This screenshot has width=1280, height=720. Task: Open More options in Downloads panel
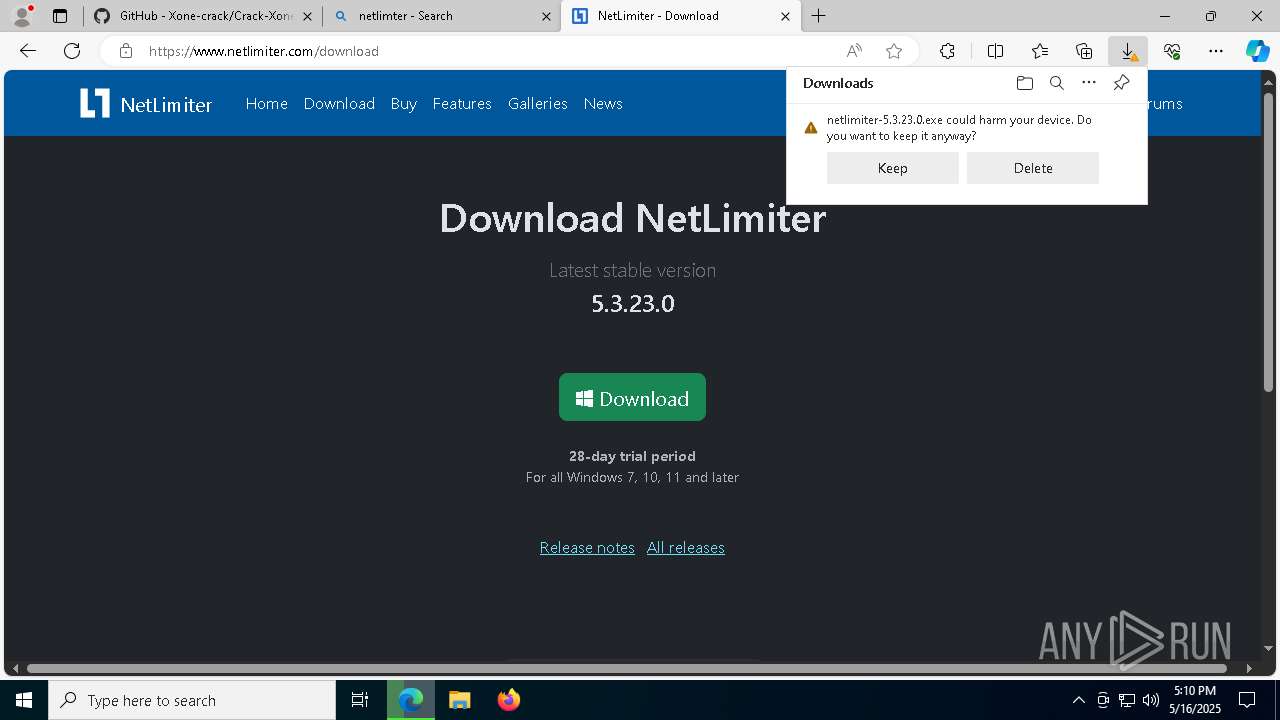tap(1089, 83)
